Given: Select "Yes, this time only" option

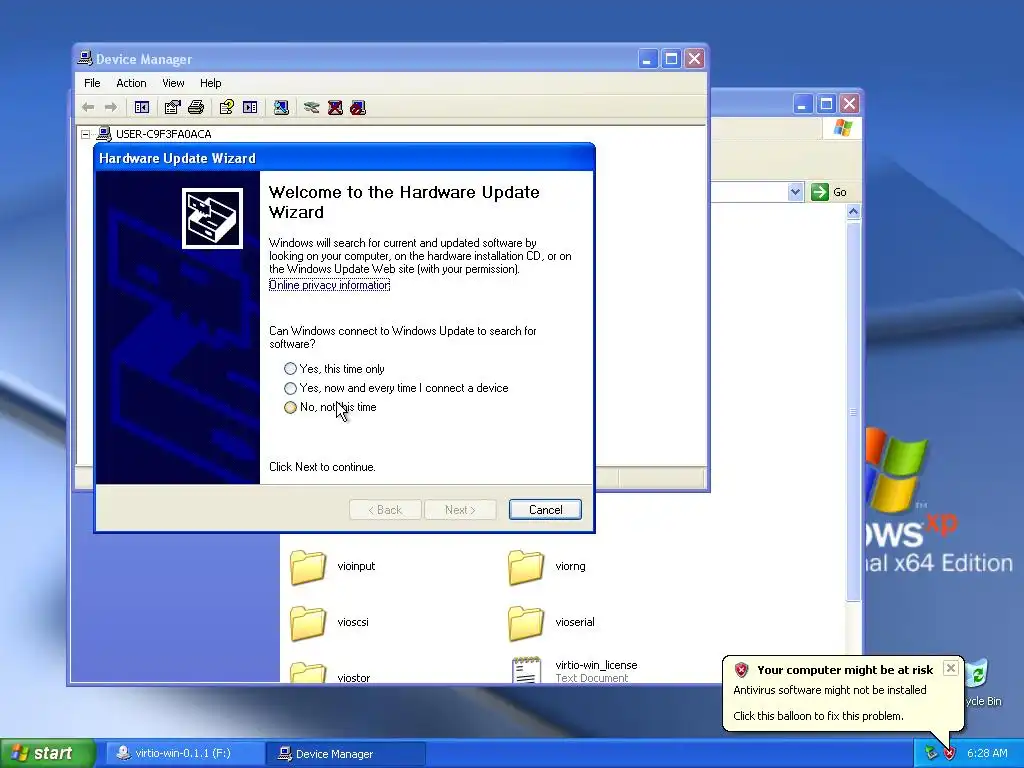Looking at the screenshot, I should pyautogui.click(x=291, y=369).
